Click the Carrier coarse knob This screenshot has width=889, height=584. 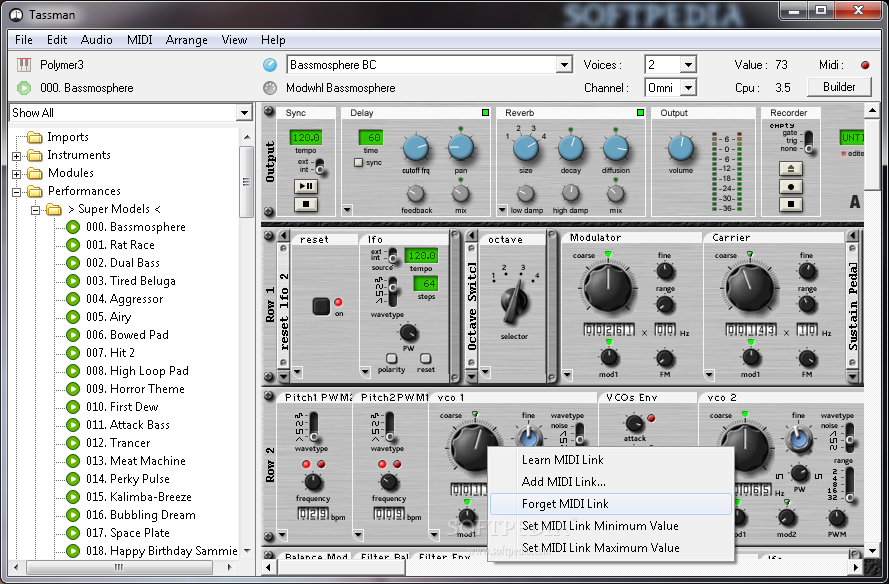[750, 287]
